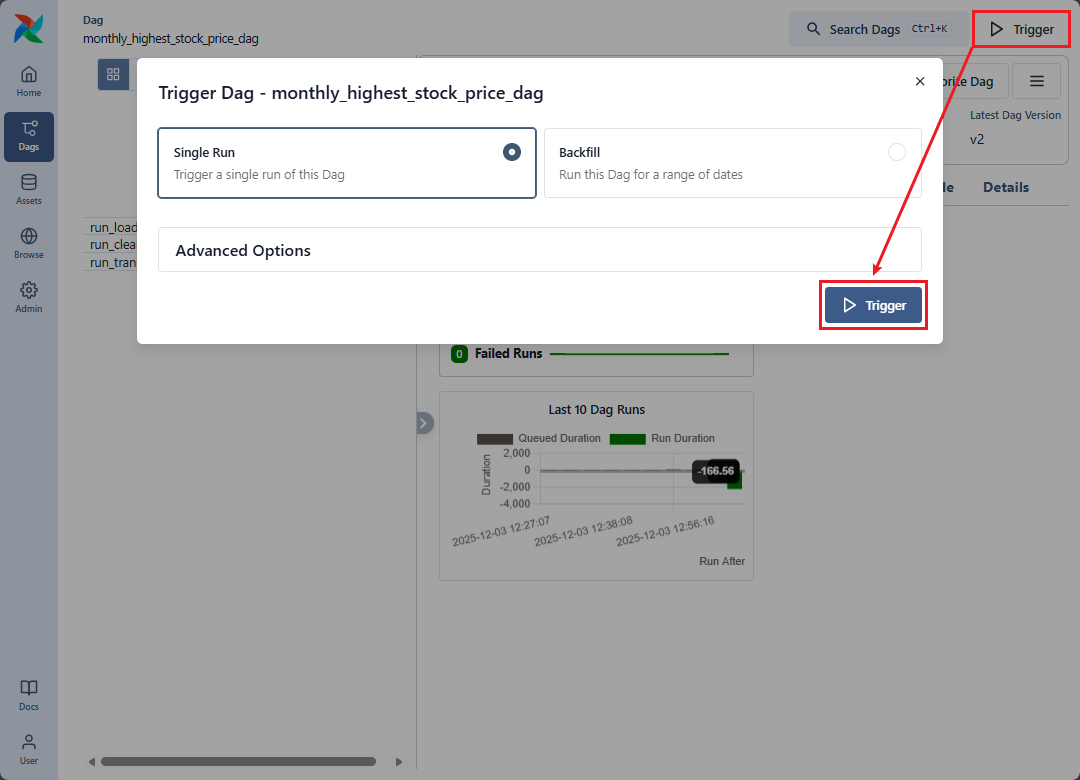
Task: Click the Search Dags field
Action: [878, 29]
